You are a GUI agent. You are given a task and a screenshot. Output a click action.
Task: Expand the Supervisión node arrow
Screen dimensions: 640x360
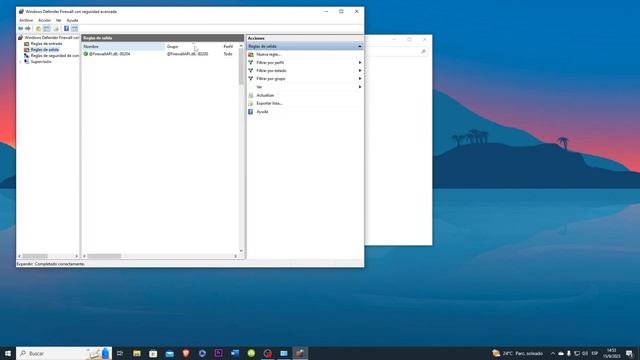coord(20,62)
